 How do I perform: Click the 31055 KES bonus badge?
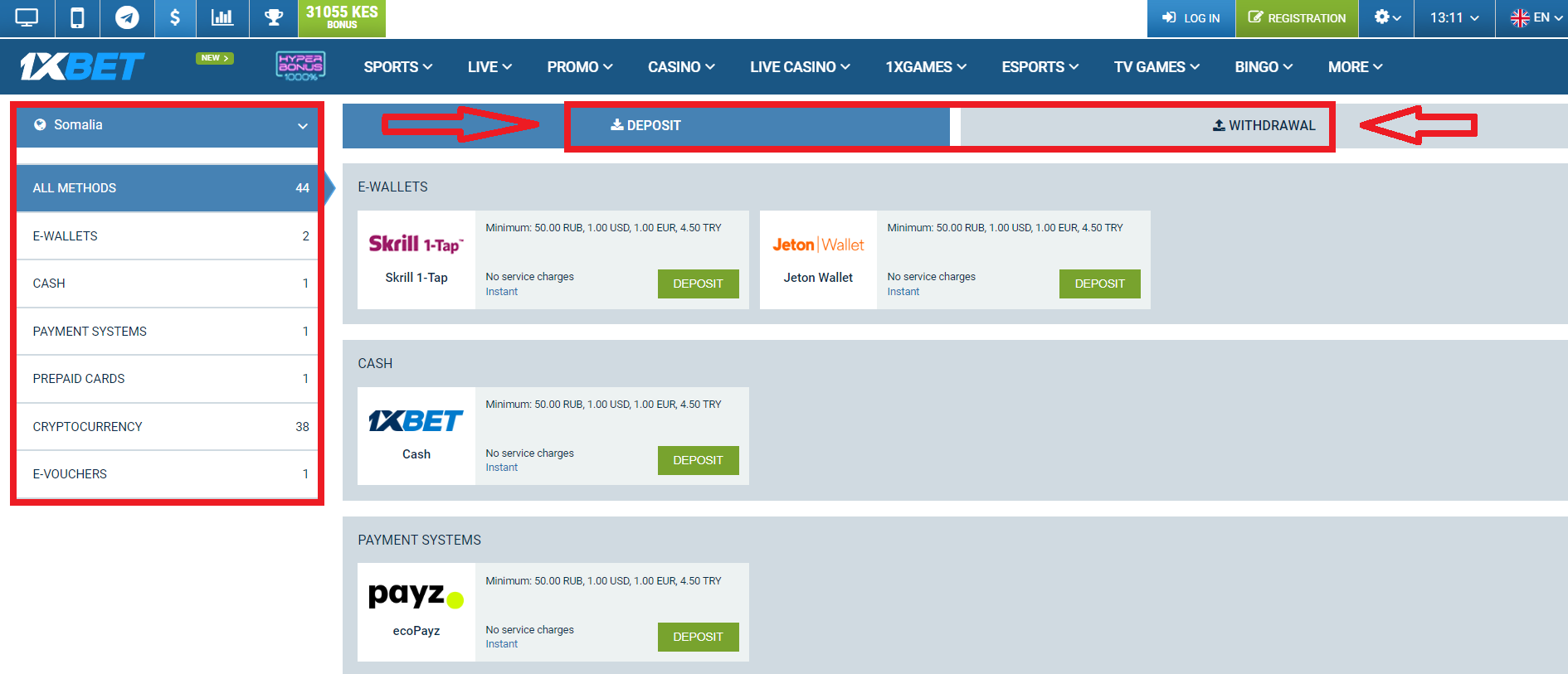click(342, 17)
